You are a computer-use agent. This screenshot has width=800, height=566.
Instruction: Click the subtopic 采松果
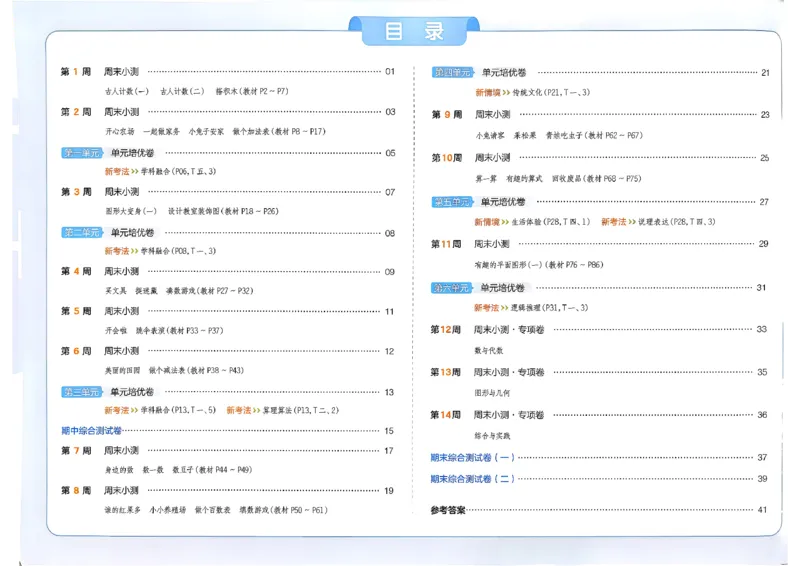524,136
